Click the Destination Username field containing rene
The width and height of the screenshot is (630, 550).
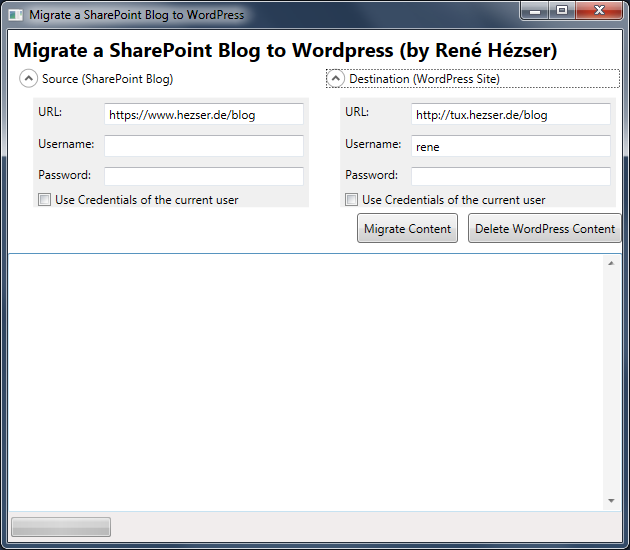(x=511, y=145)
